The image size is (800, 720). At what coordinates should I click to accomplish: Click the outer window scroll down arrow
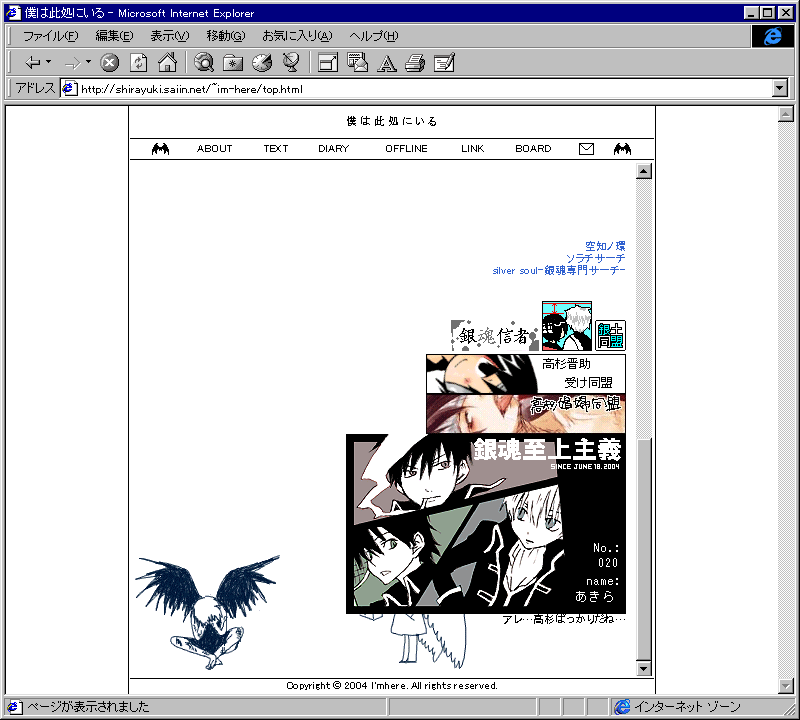[786, 686]
